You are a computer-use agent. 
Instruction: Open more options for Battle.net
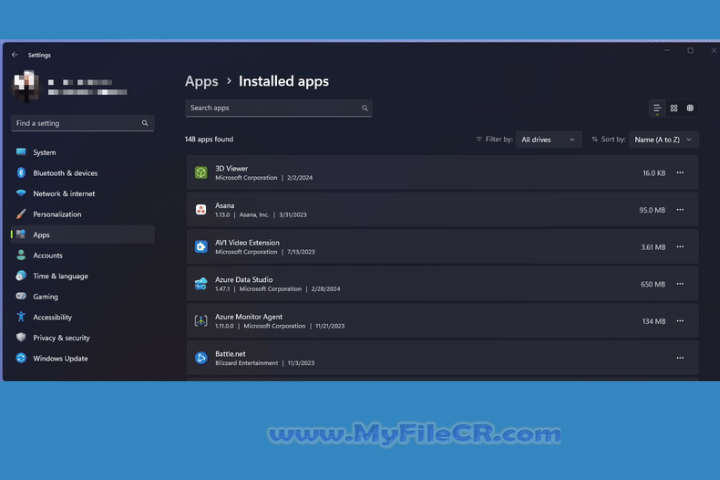[680, 358]
